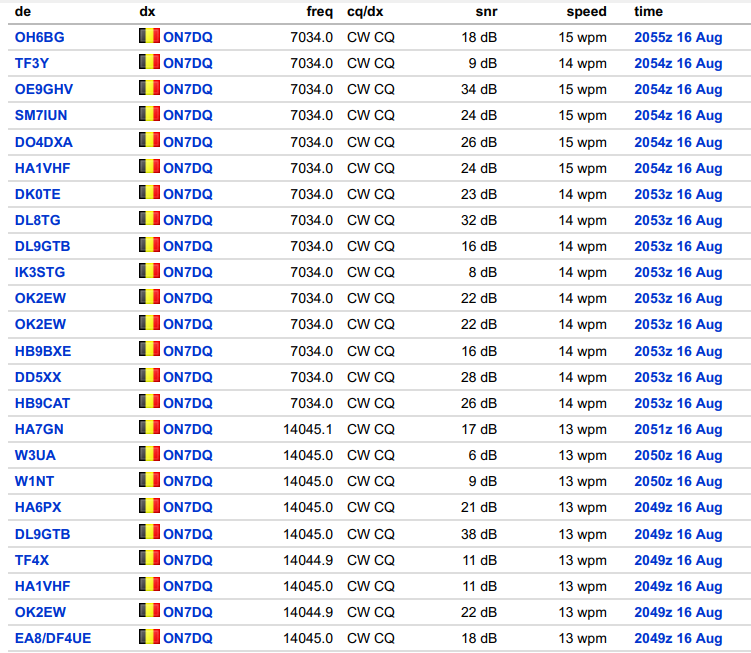This screenshot has height=653, width=751.
Task: Select the 34 dB snr value
Action: pyautogui.click(x=479, y=89)
